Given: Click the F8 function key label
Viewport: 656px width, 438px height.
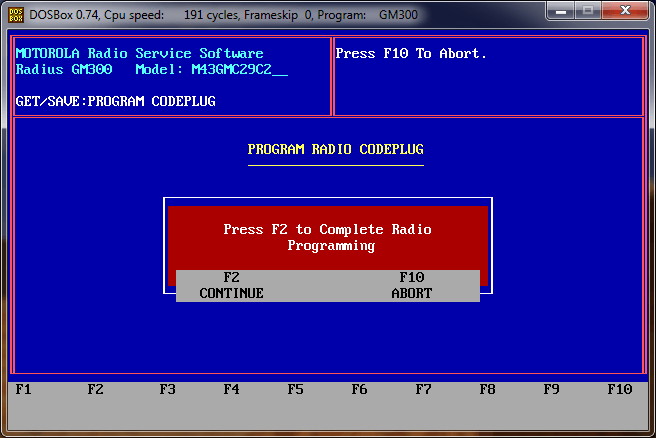Looking at the screenshot, I should (x=487, y=390).
